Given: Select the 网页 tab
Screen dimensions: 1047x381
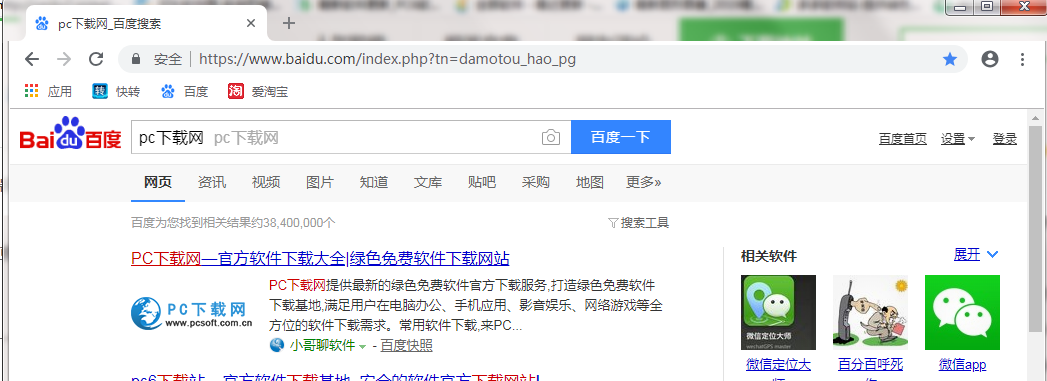Looking at the screenshot, I should (158, 182).
